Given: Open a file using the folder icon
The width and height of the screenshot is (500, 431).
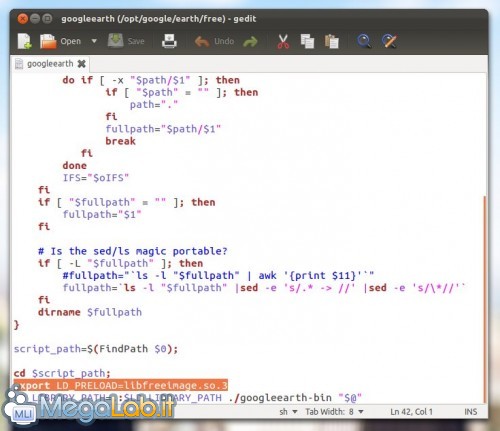Looking at the screenshot, I should 48,41.
